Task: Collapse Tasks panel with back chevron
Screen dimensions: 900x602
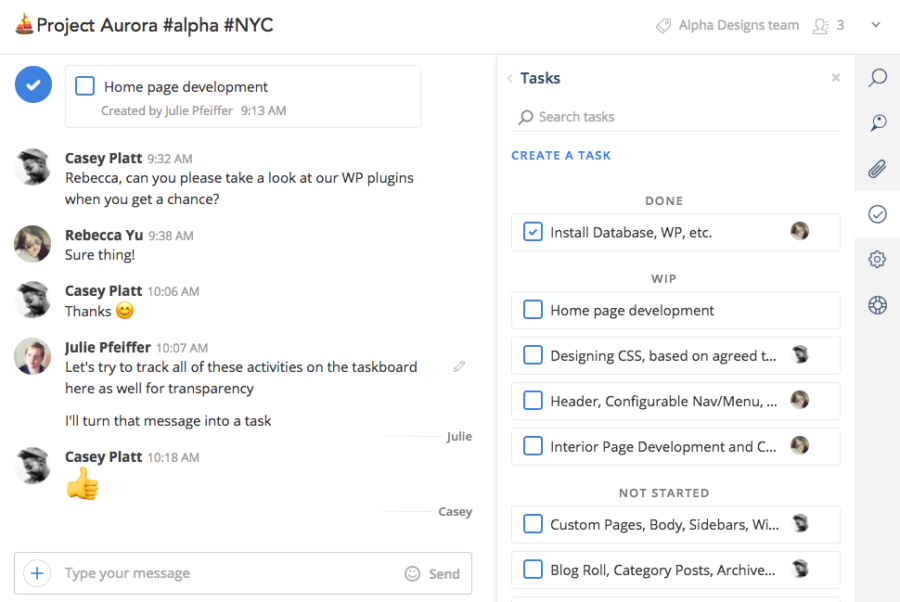Action: point(510,79)
